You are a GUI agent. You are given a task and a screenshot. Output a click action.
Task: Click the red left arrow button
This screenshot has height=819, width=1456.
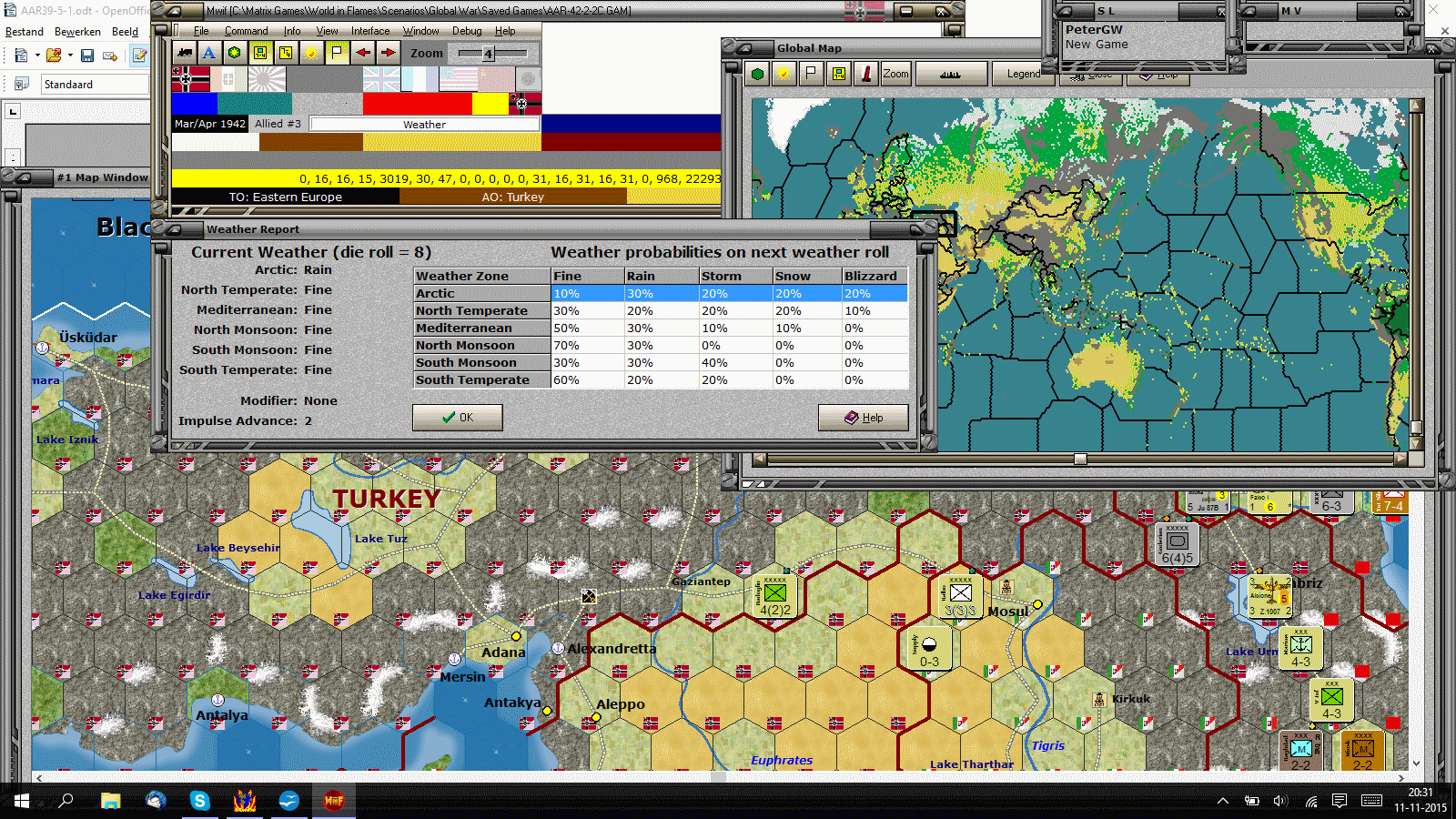coord(363,53)
